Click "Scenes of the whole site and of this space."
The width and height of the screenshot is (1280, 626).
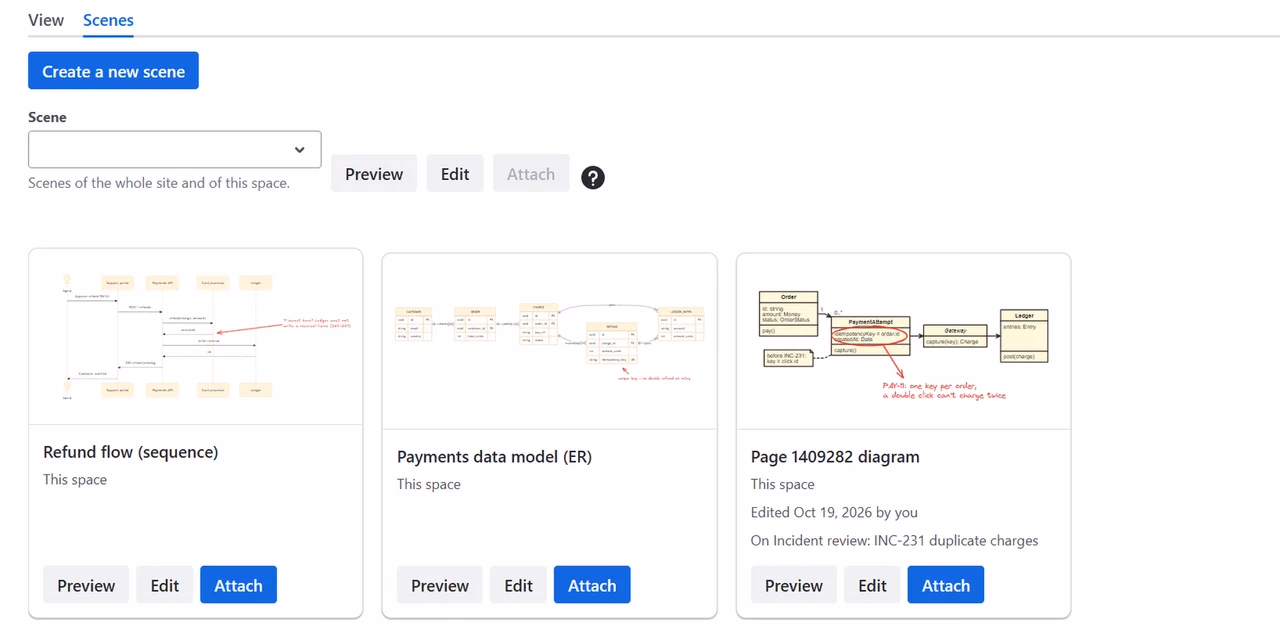pos(159,183)
